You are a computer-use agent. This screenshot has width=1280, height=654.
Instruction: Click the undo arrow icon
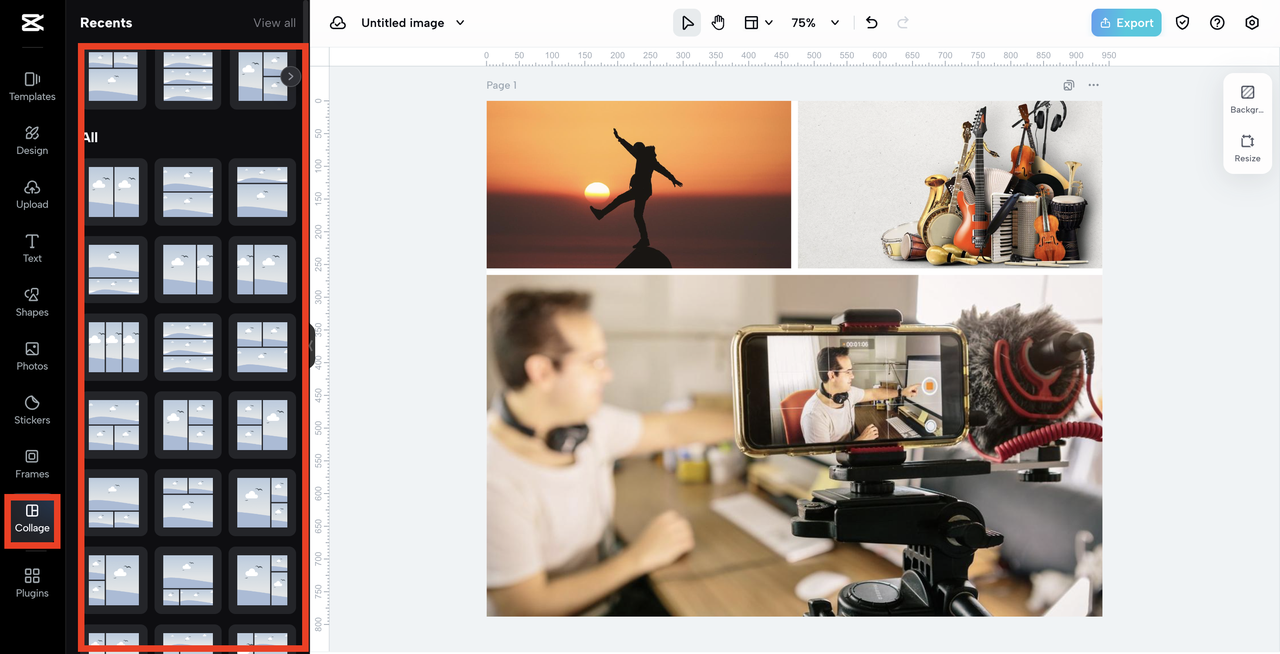point(871,23)
